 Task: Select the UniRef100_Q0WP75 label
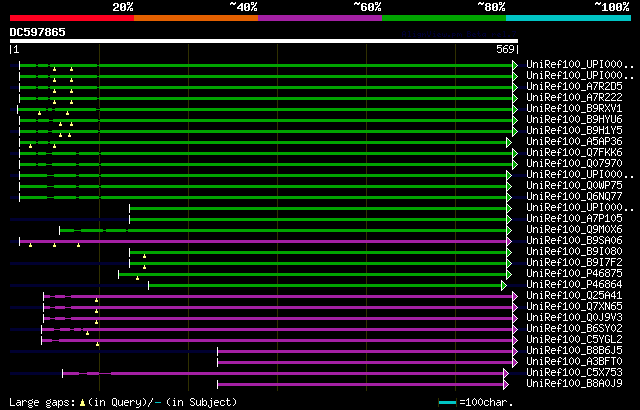tap(574, 186)
